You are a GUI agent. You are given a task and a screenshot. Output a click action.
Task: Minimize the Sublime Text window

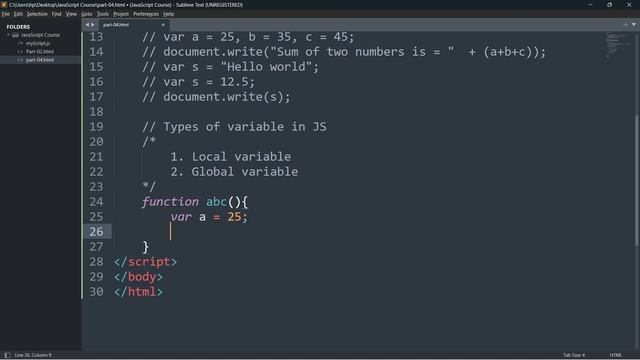click(590, 5)
